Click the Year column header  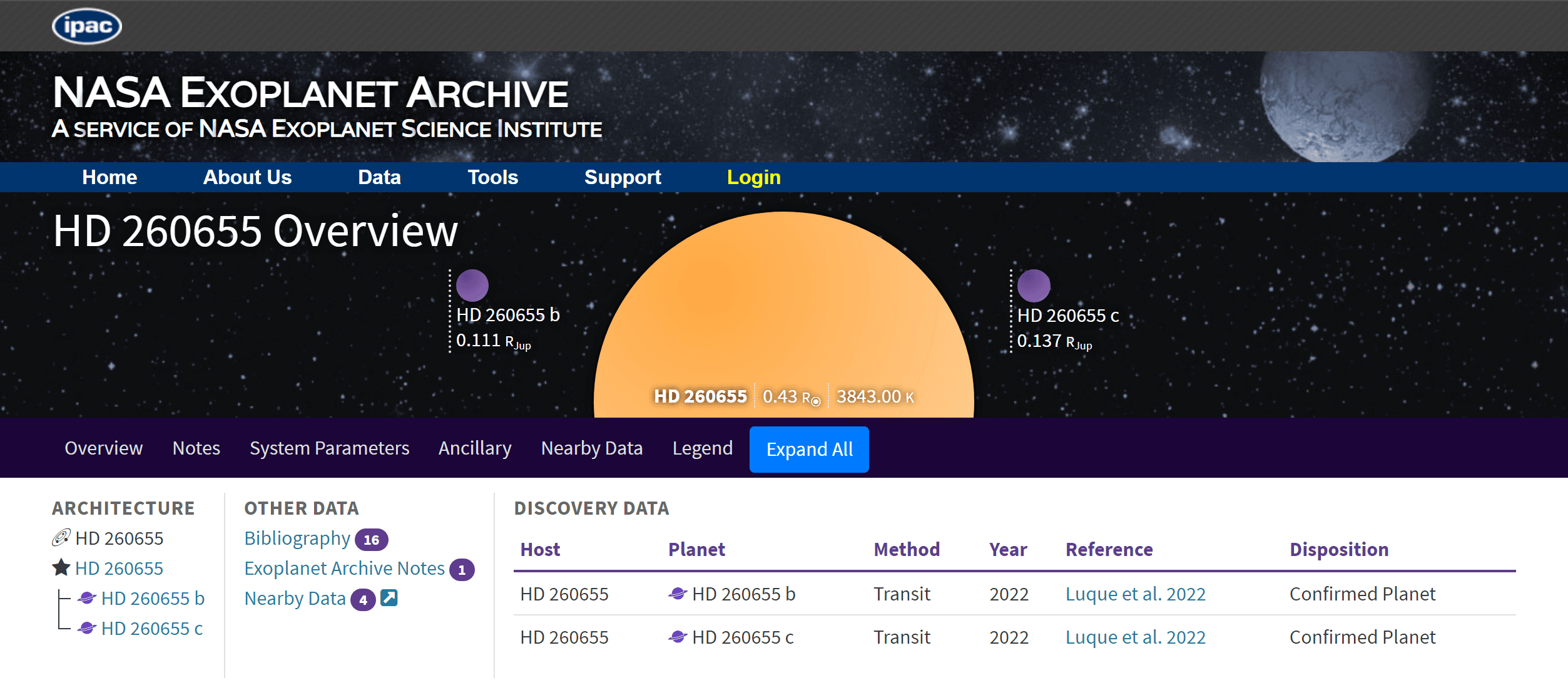pyautogui.click(x=1008, y=549)
